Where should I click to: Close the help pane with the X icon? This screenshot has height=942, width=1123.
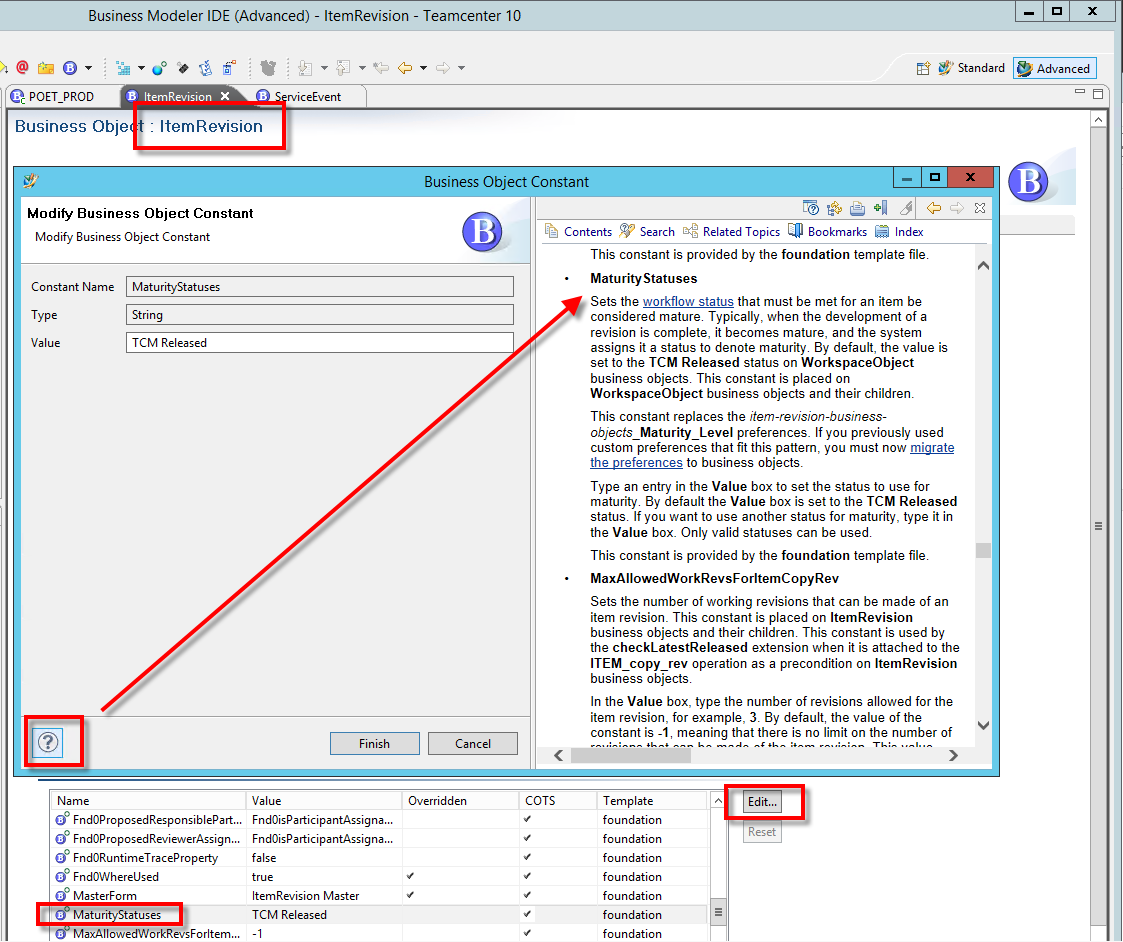click(x=980, y=208)
